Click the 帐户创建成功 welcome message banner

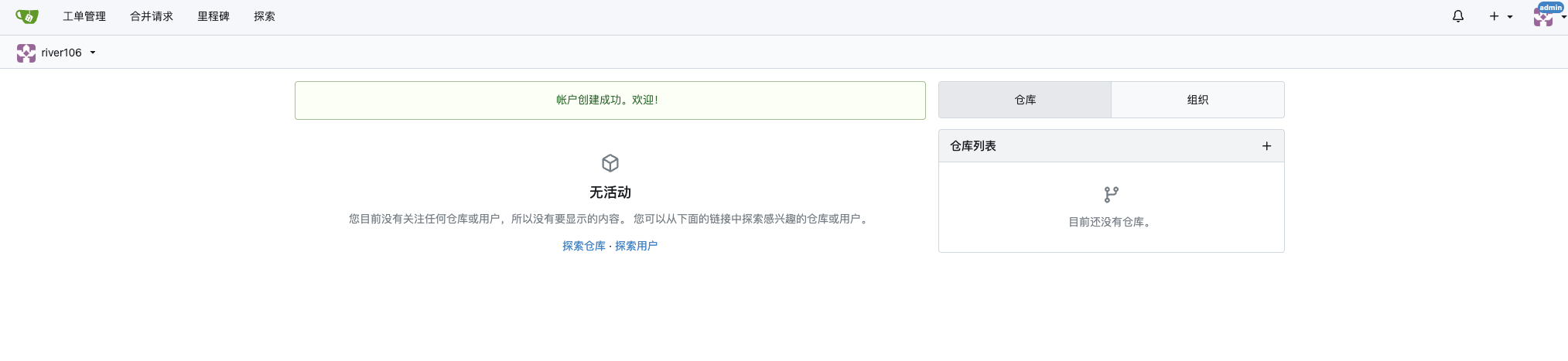point(610,100)
